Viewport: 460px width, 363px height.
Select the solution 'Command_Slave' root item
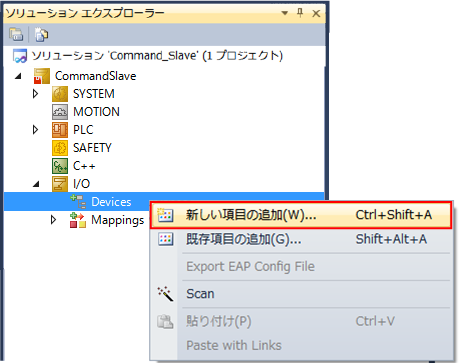click(x=148, y=55)
